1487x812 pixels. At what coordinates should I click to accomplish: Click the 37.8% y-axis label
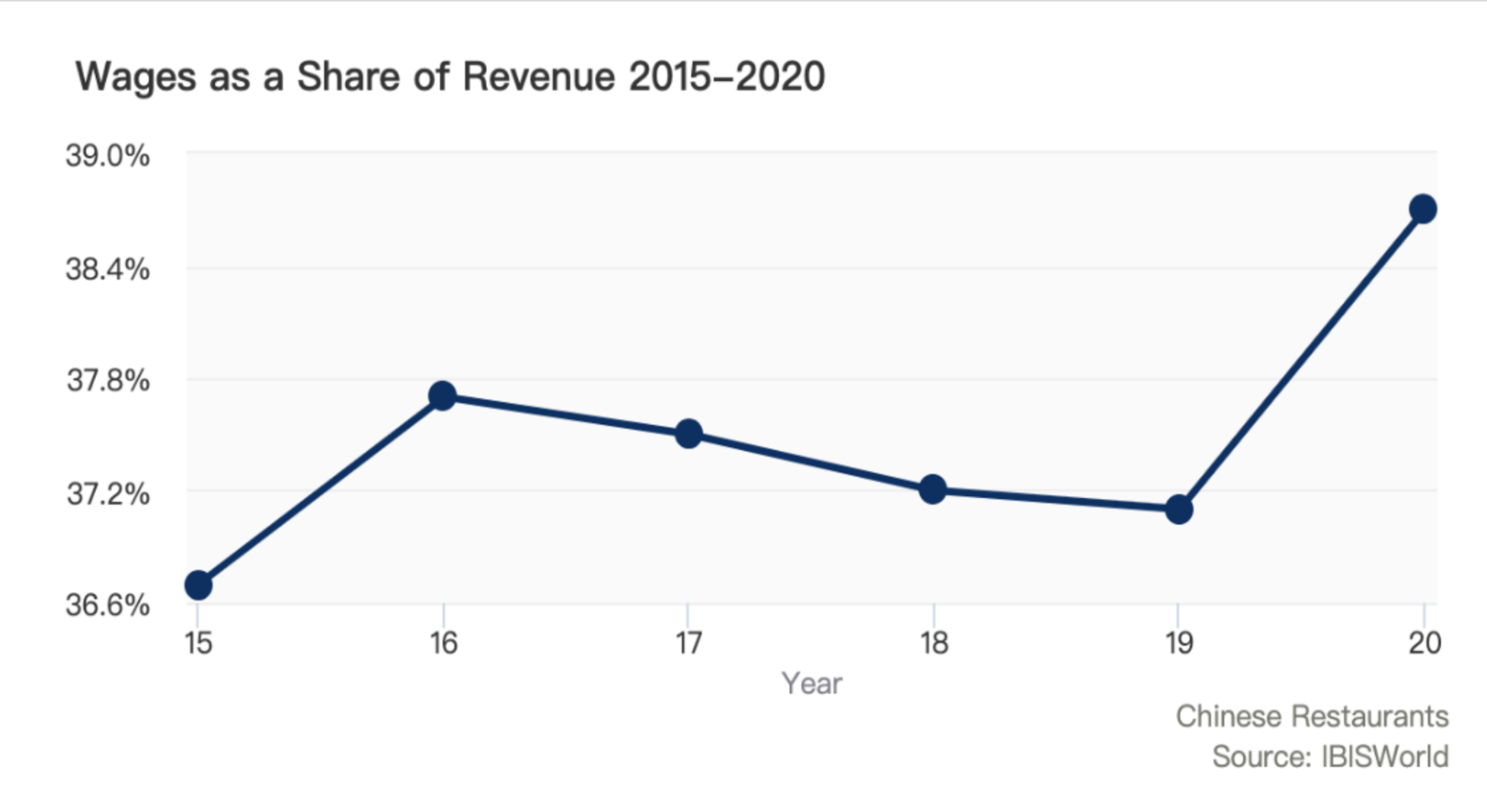point(107,380)
